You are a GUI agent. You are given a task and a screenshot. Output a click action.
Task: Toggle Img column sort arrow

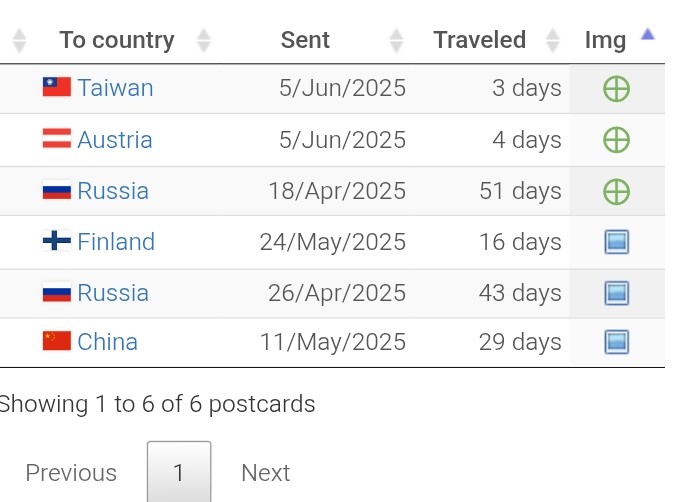click(648, 34)
